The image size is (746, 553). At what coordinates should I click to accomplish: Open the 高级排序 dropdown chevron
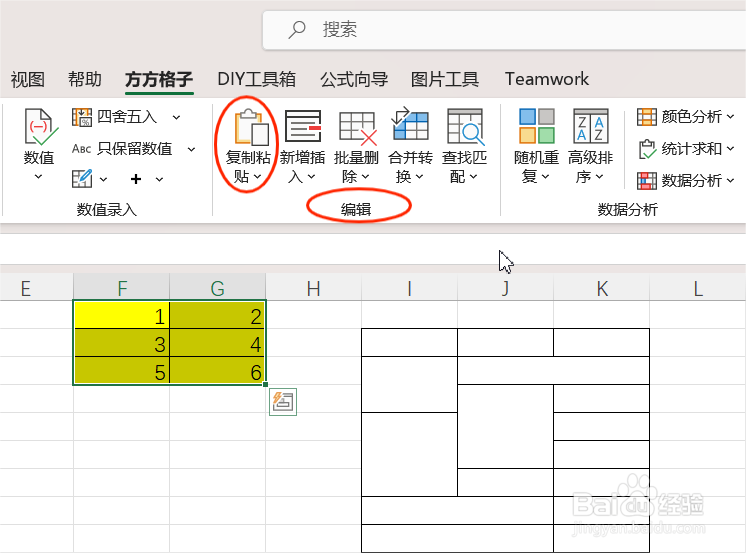click(x=599, y=177)
